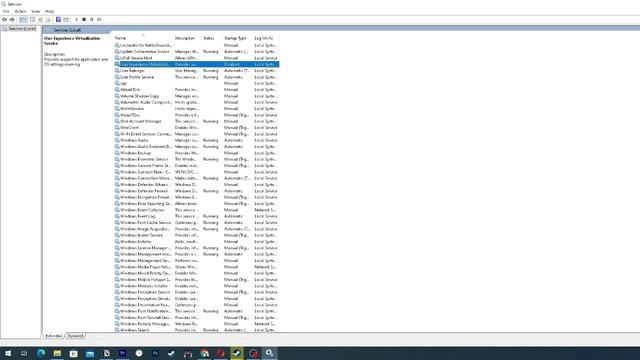Open Premiere Pro from the taskbar
The height and width of the screenshot is (360, 640).
tap(122, 353)
